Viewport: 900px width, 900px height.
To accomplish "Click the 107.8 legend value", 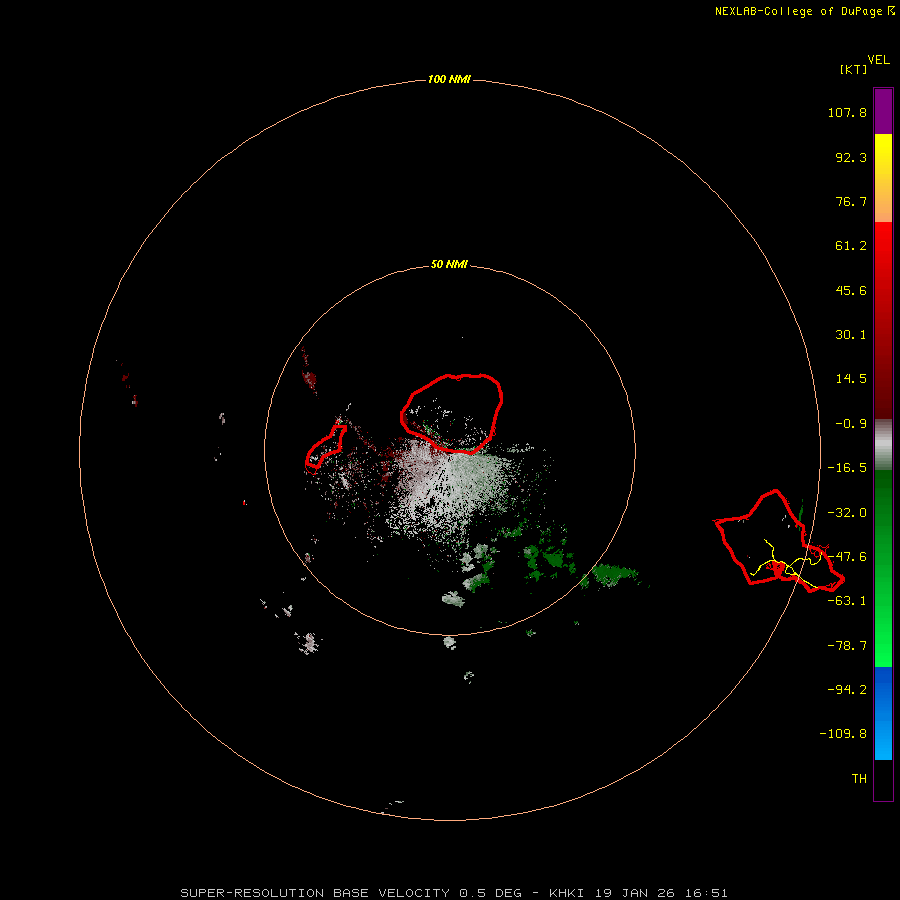I will coord(847,112).
